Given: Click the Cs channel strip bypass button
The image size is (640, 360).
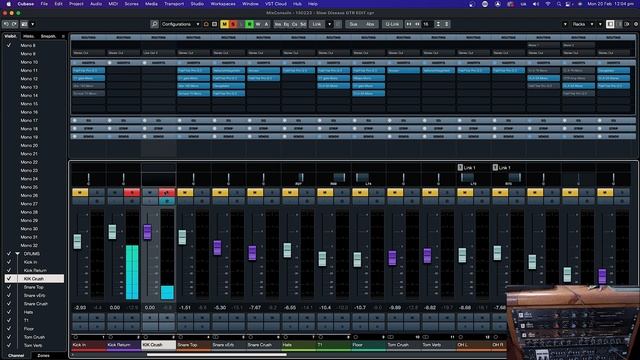Looking at the screenshot, I should pos(295,24).
